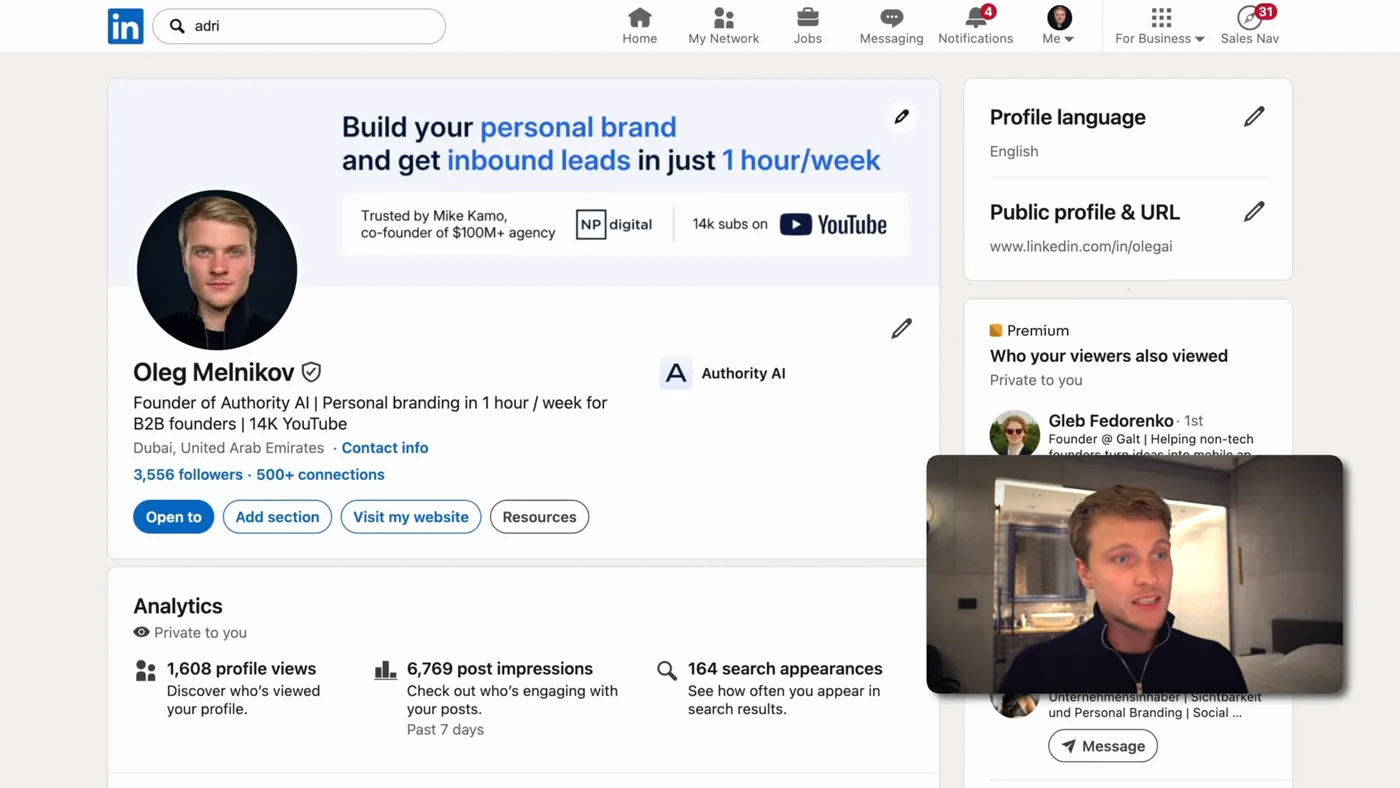1400x788 pixels.
Task: Click the LinkedIn logo
Action: point(125,26)
